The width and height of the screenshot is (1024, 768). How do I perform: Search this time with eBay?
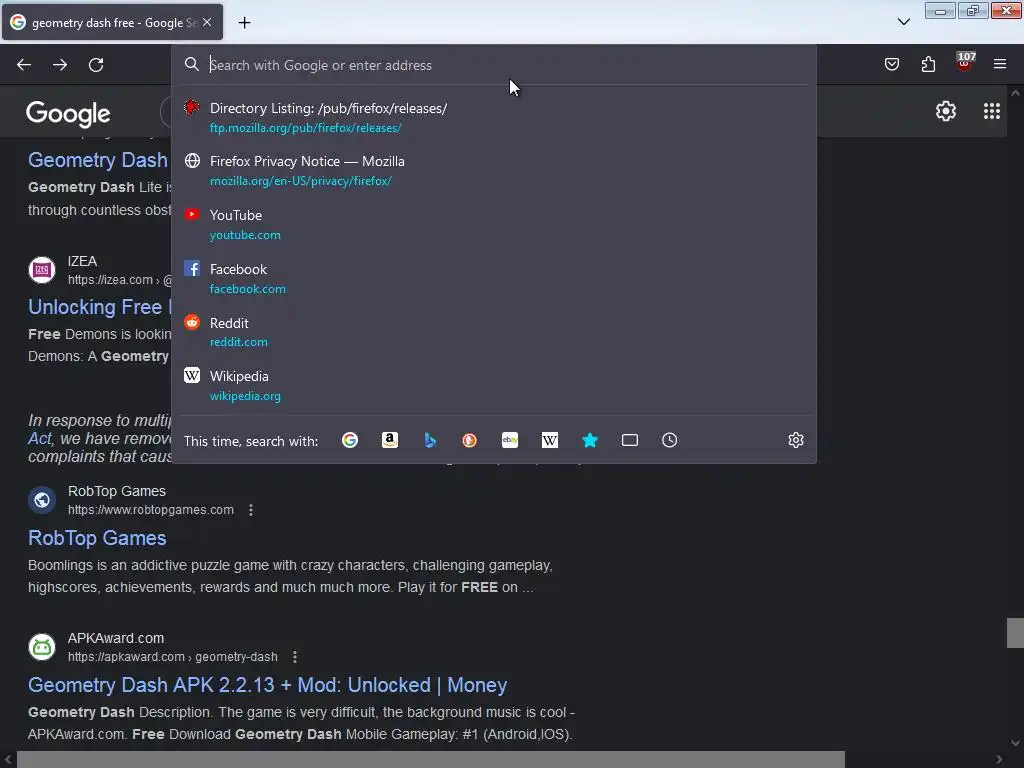pyautogui.click(x=510, y=440)
